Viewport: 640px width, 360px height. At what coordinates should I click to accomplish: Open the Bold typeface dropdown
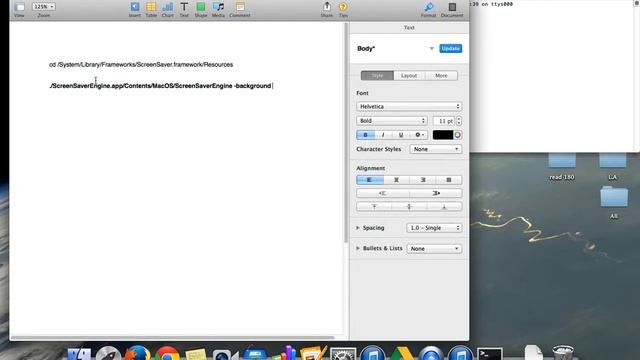(392, 121)
